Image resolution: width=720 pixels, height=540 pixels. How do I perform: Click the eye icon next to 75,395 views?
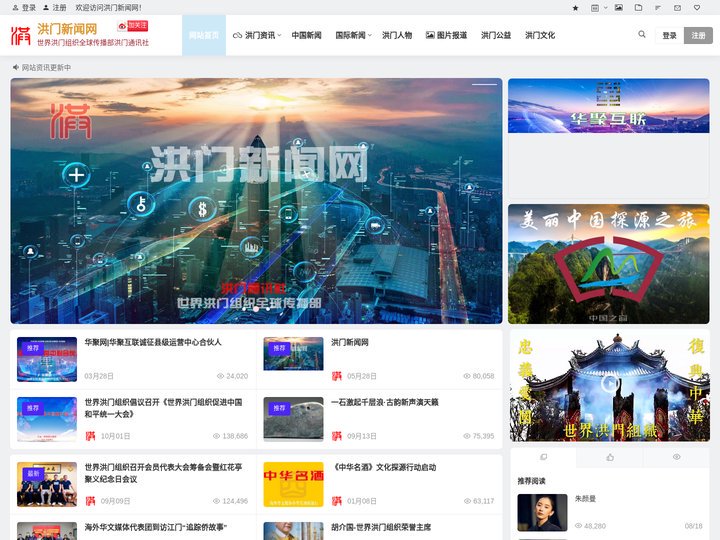467,436
